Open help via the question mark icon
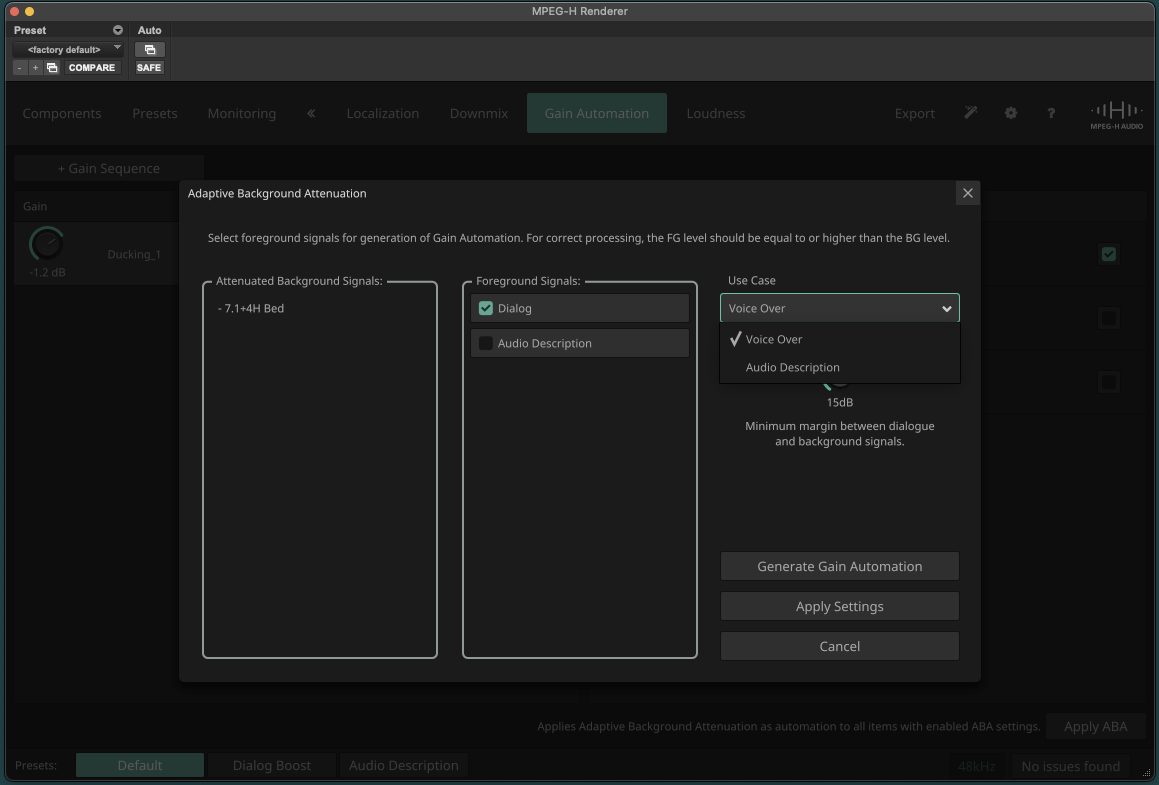Viewport: 1159px width, 785px height. (1050, 113)
